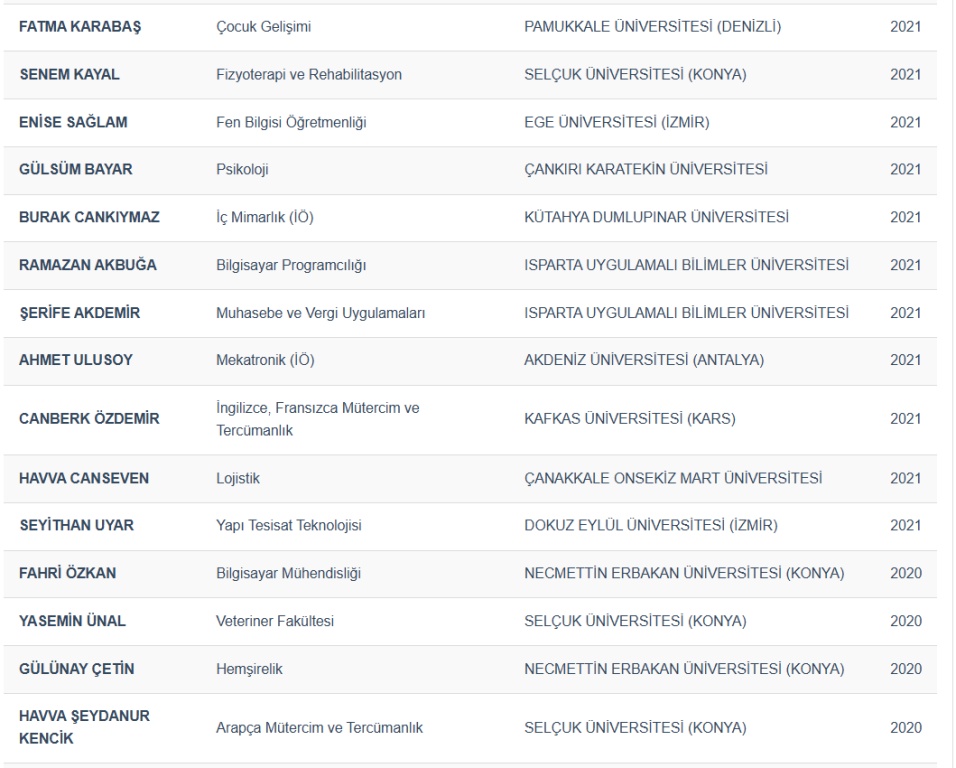Click the Psikoloji department cell
The height and width of the screenshot is (768, 956).
click(x=242, y=170)
